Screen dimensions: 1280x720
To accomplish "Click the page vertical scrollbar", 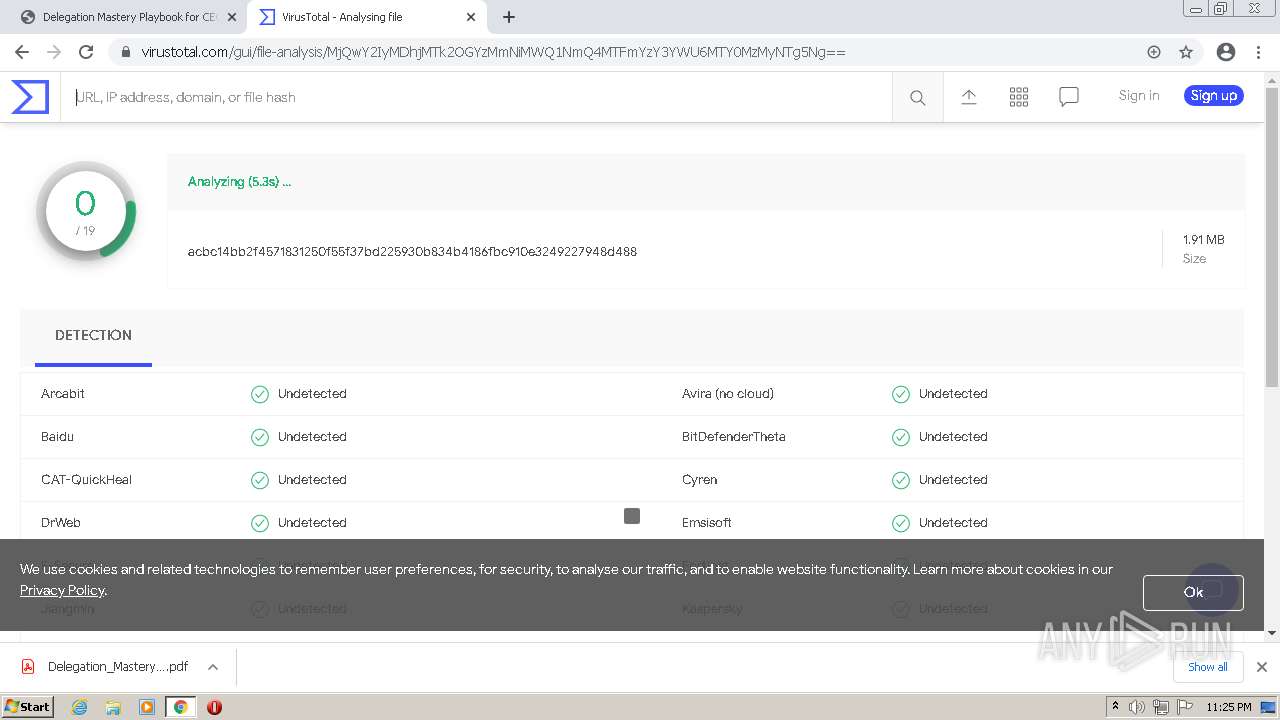I will 1272,237.
